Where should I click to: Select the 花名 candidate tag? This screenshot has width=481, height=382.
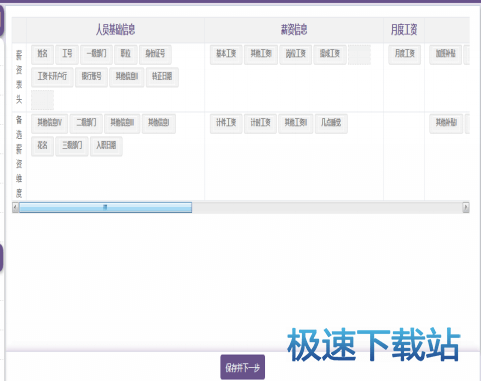click(x=42, y=146)
